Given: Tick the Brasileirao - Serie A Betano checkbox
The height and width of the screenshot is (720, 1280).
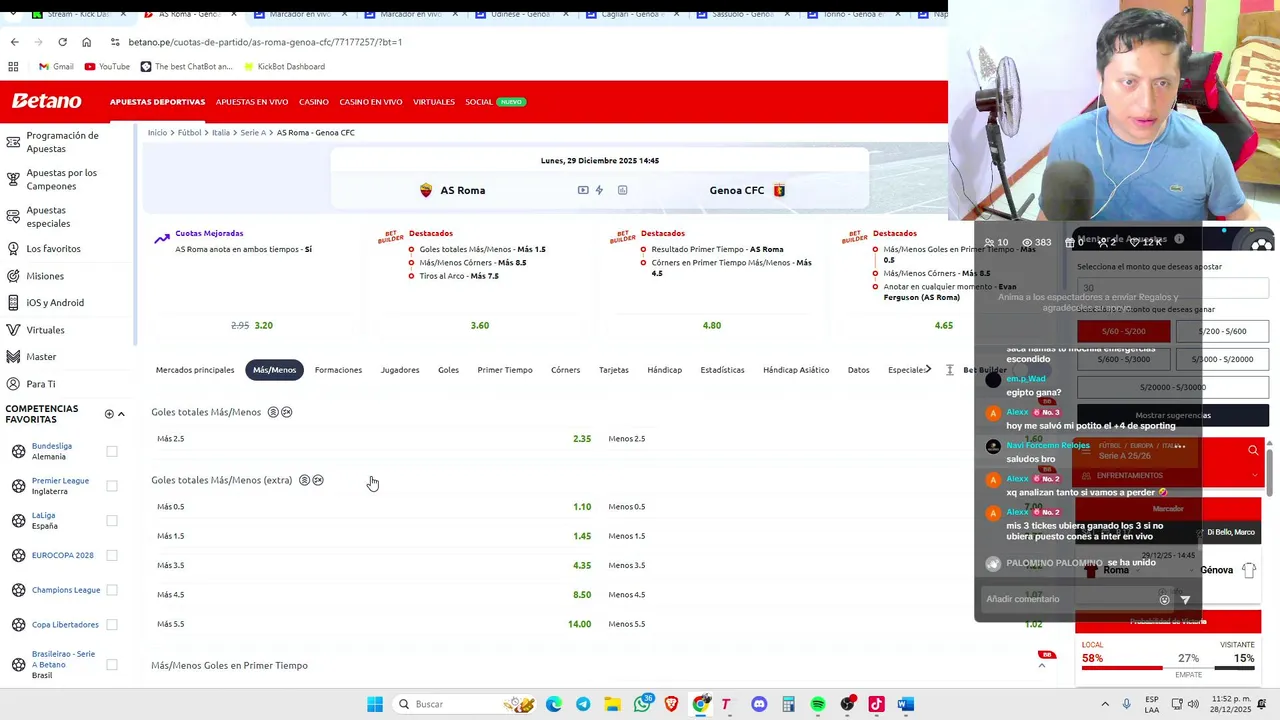Looking at the screenshot, I should [x=112, y=664].
